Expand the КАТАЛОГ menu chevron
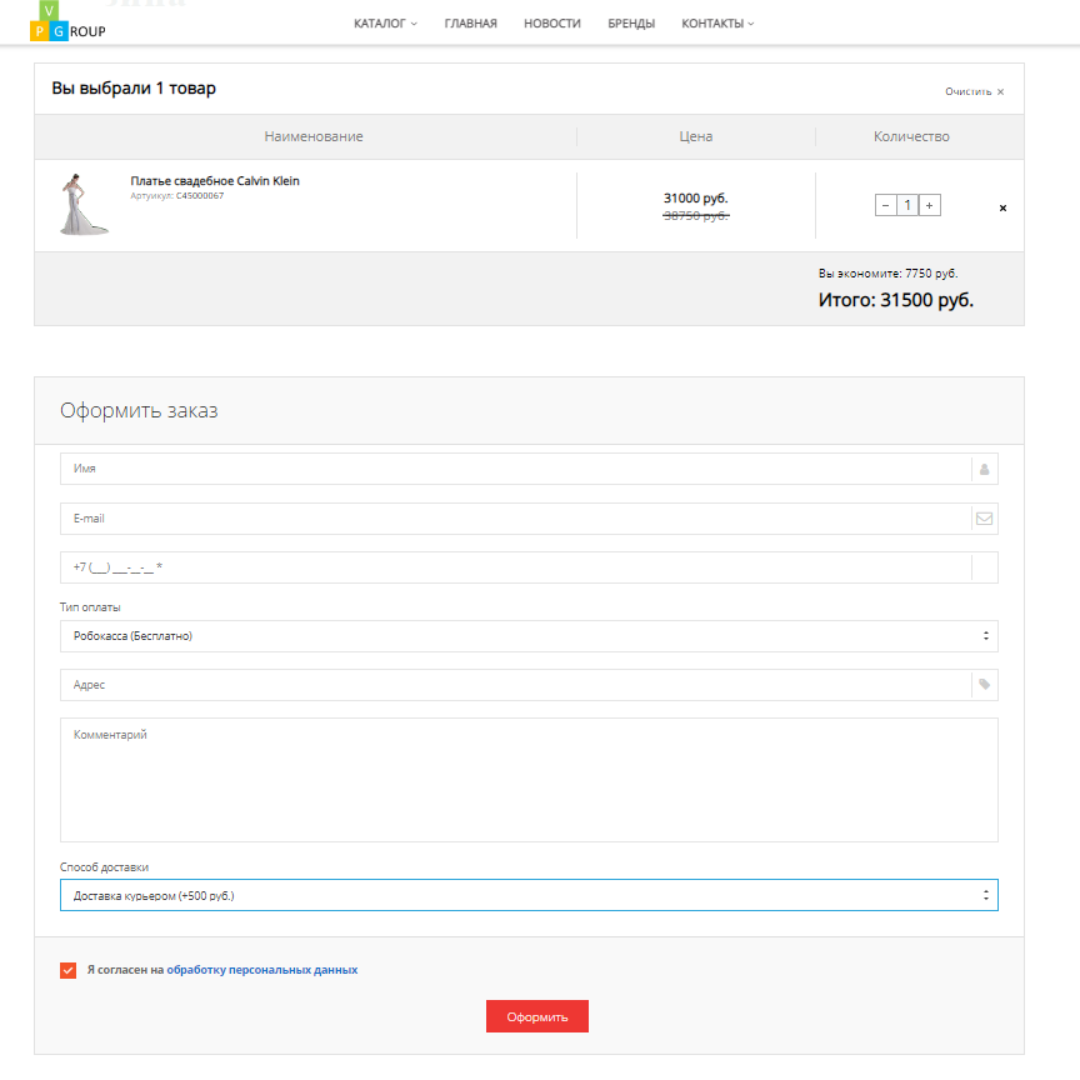Viewport: 1080px width, 1080px height. click(x=414, y=23)
